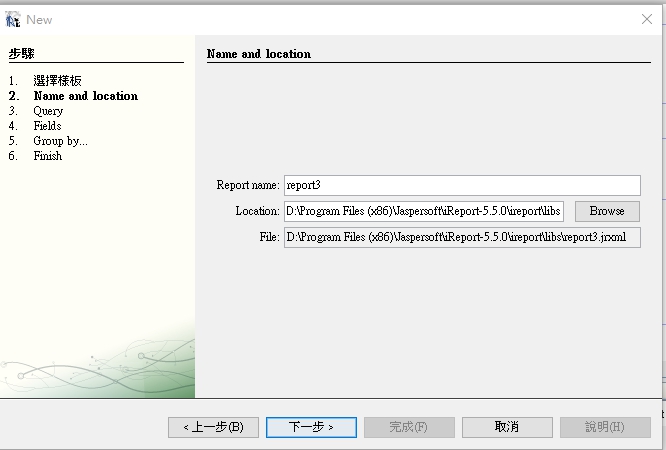This screenshot has width=666, height=450.
Task: Cancel the wizard with 取消 button
Action: [507, 427]
